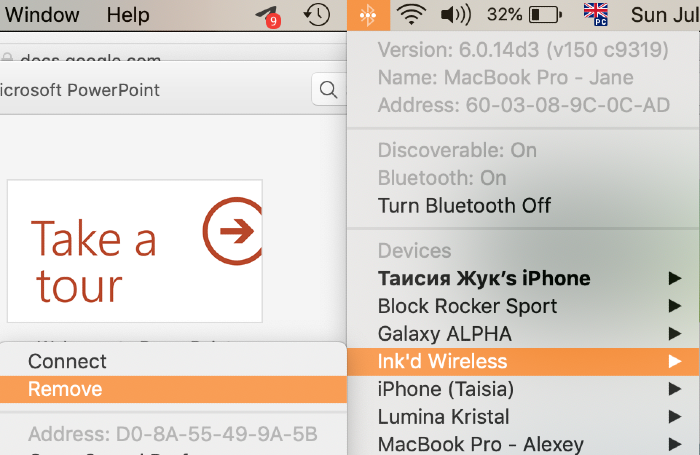Screen dimensions: 700x455
Task: Expand Lumina Kristal submenu arrow
Action: point(675,417)
